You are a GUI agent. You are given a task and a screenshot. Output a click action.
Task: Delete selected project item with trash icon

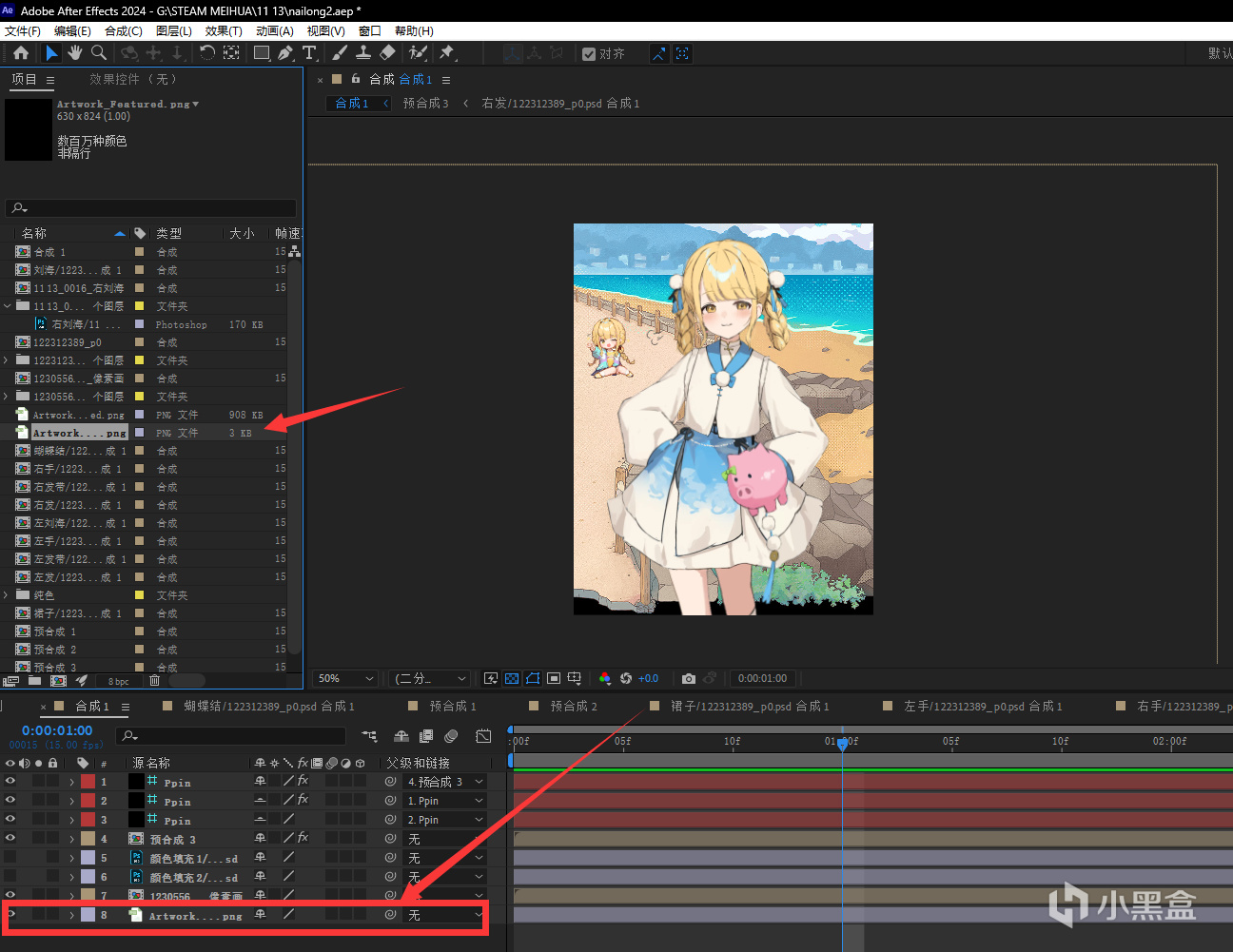pos(155,681)
